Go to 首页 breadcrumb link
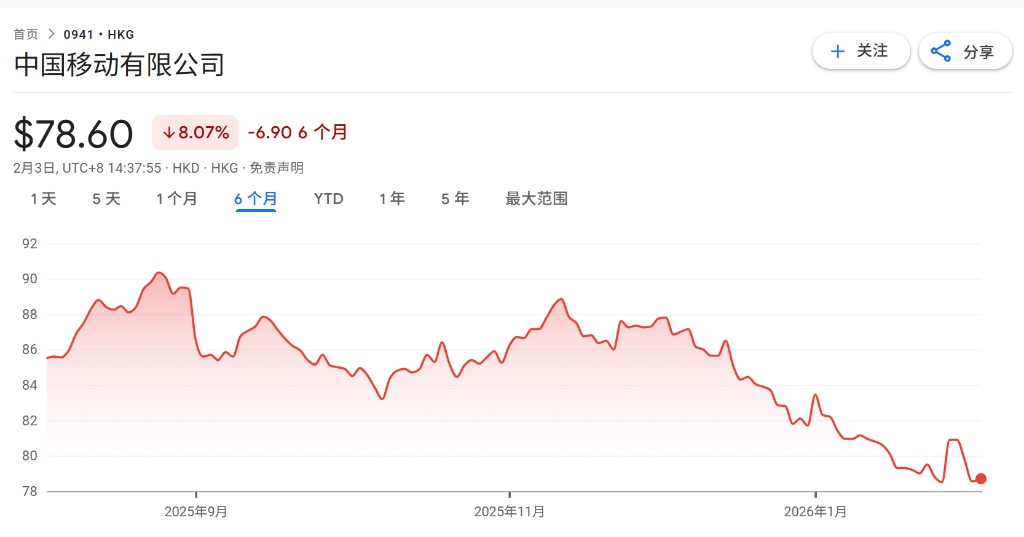Viewport: 1024px width, 537px height. 26,34
